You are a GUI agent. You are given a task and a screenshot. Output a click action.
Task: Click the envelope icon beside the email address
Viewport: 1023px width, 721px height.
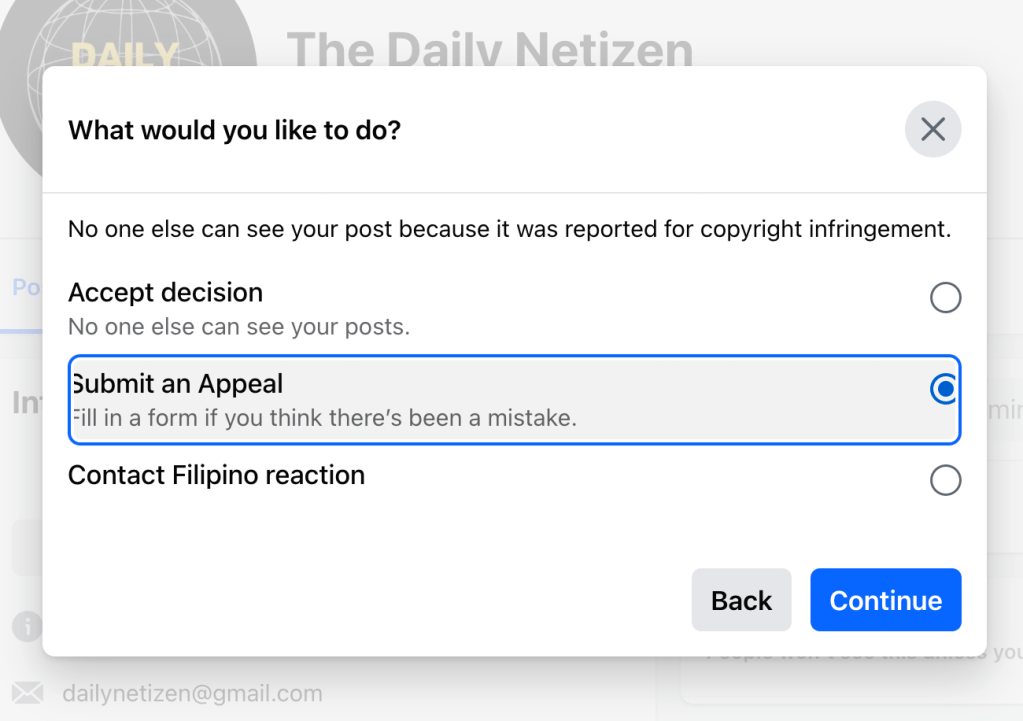click(27, 692)
